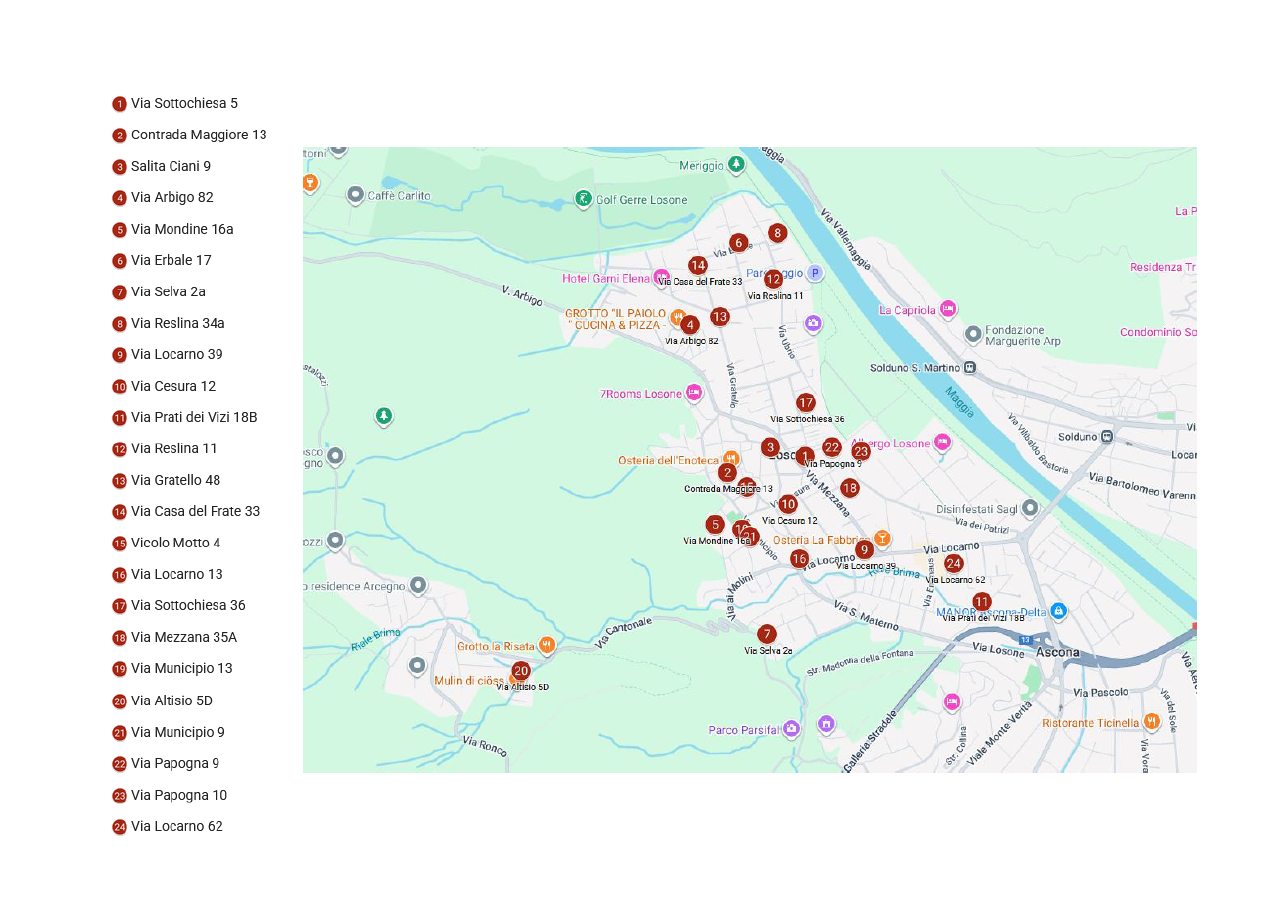Select the La Capriola hotel icon
This screenshot has width=1274, height=907.
coord(948,309)
